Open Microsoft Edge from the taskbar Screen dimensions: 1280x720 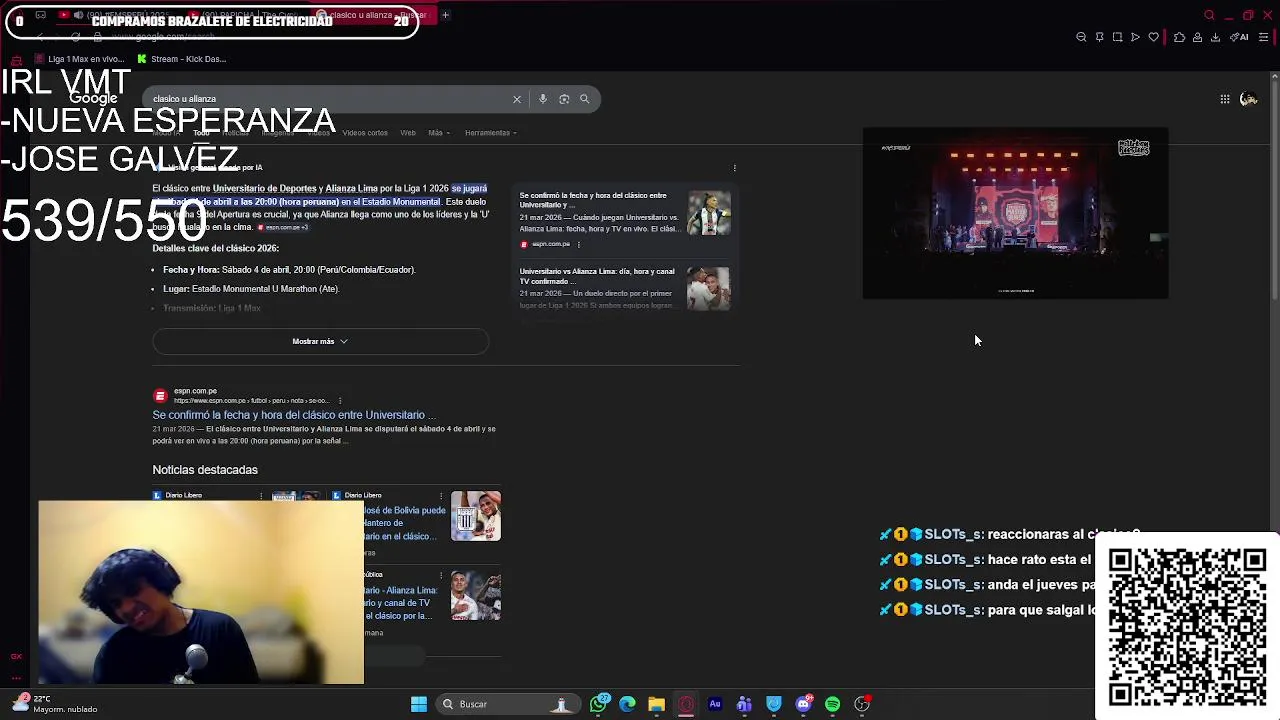point(627,704)
